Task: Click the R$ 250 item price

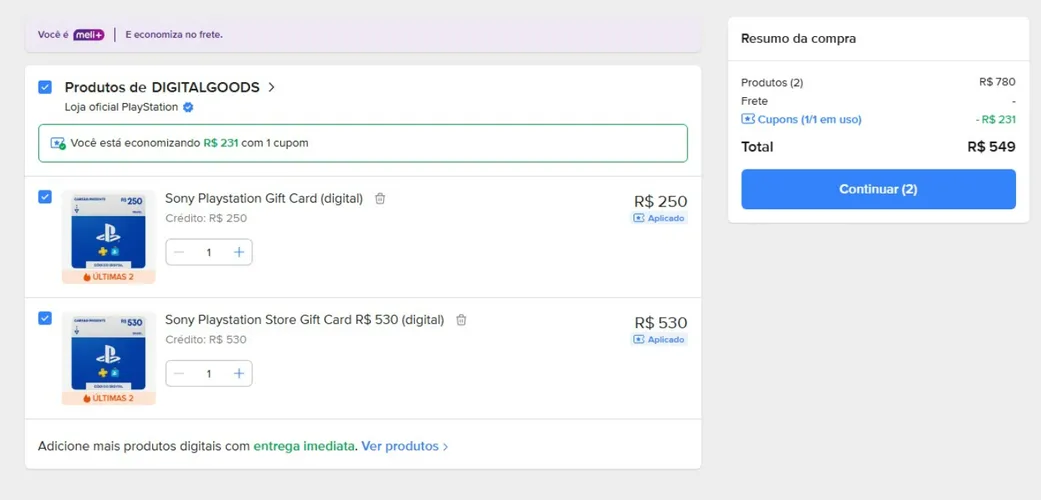Action: (661, 201)
